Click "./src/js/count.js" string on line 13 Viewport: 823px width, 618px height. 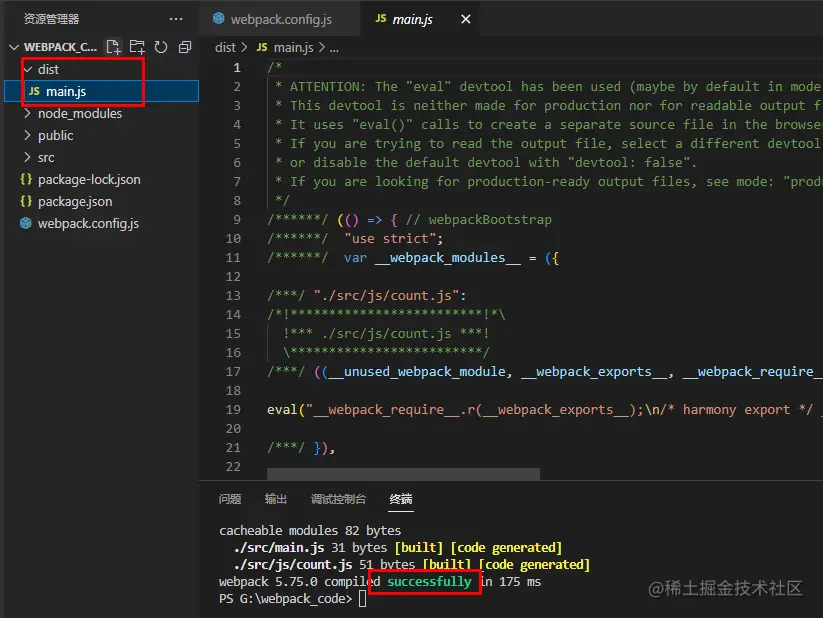click(x=386, y=296)
